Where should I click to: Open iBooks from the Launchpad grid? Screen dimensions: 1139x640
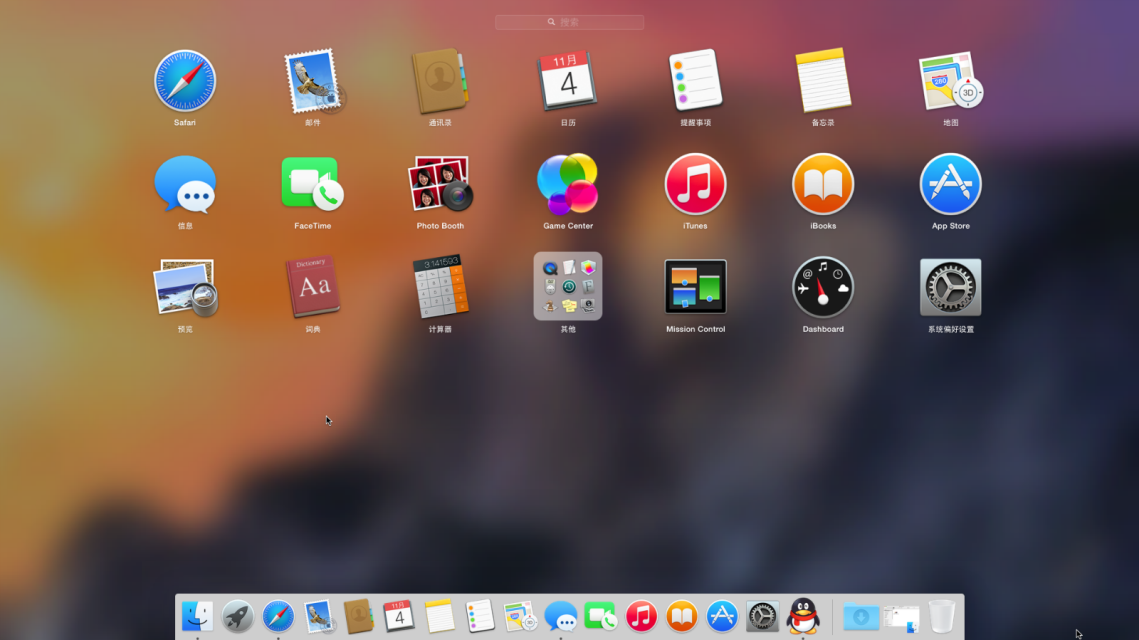[823, 184]
